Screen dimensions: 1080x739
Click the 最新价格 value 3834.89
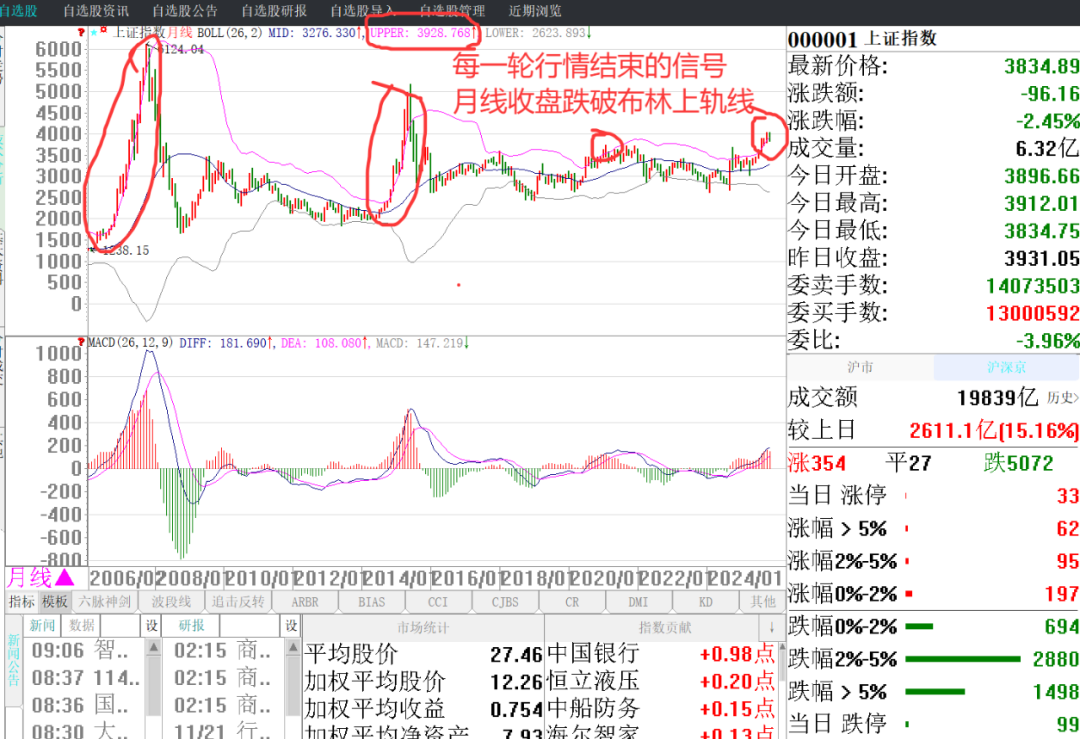[1041, 66]
